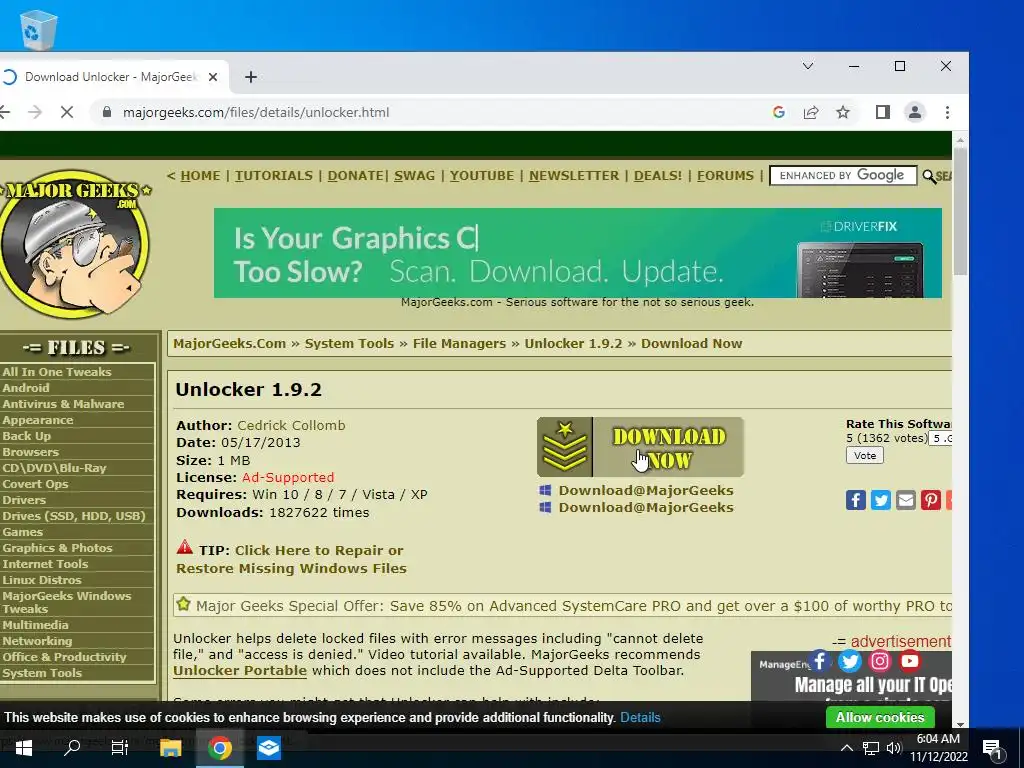Show hidden system tray icons

[846, 748]
